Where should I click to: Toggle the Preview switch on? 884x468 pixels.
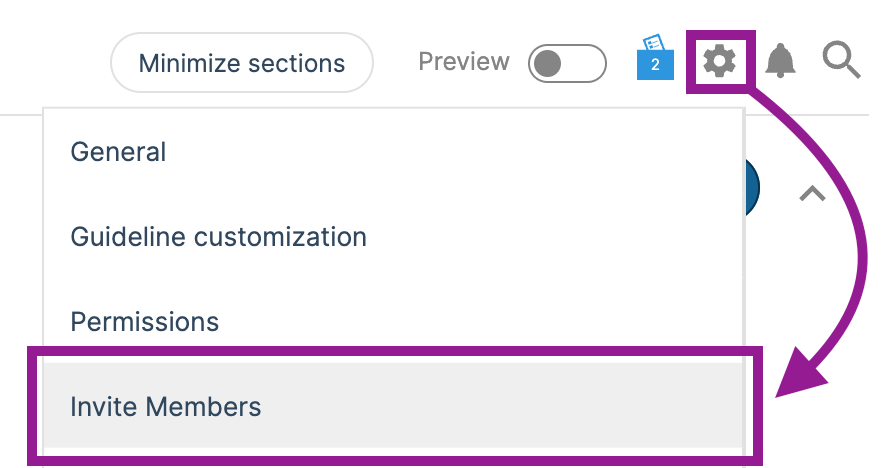click(x=567, y=63)
